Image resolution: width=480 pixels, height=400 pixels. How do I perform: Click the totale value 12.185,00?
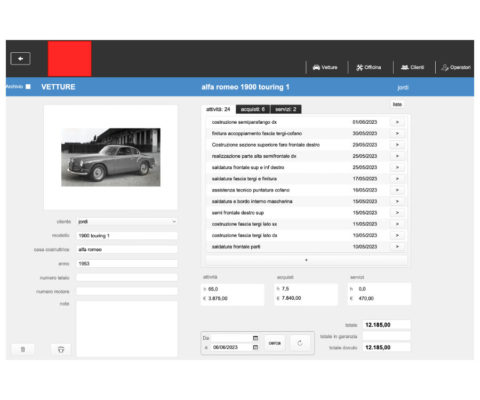tap(386, 325)
